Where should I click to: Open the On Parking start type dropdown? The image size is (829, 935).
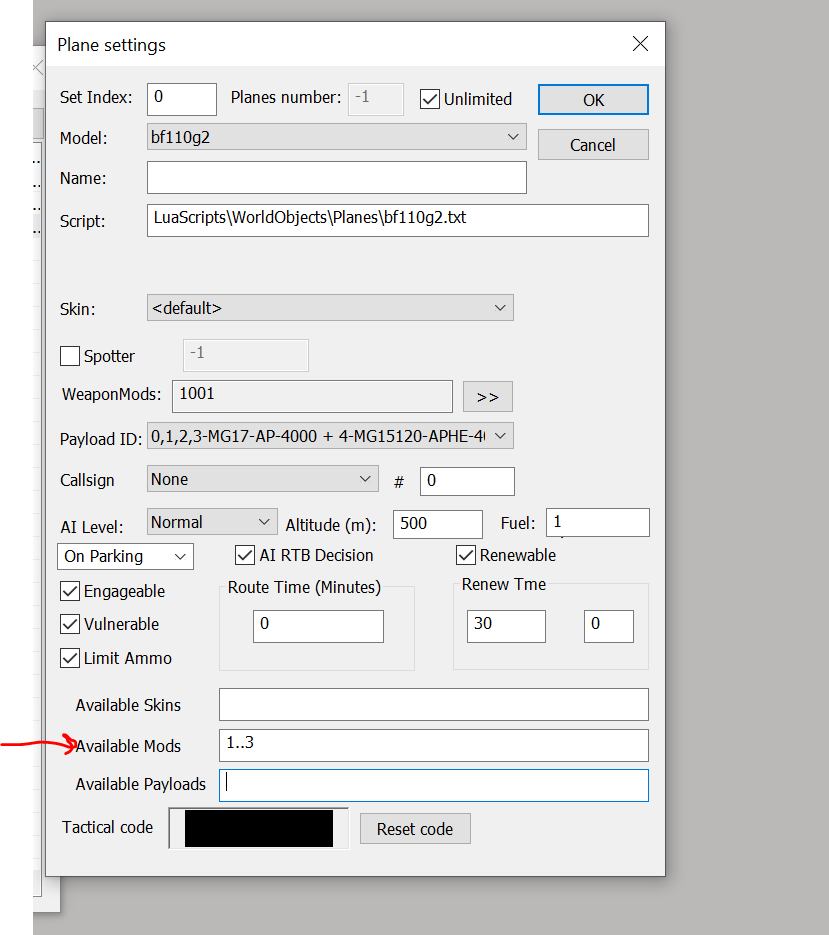point(125,556)
